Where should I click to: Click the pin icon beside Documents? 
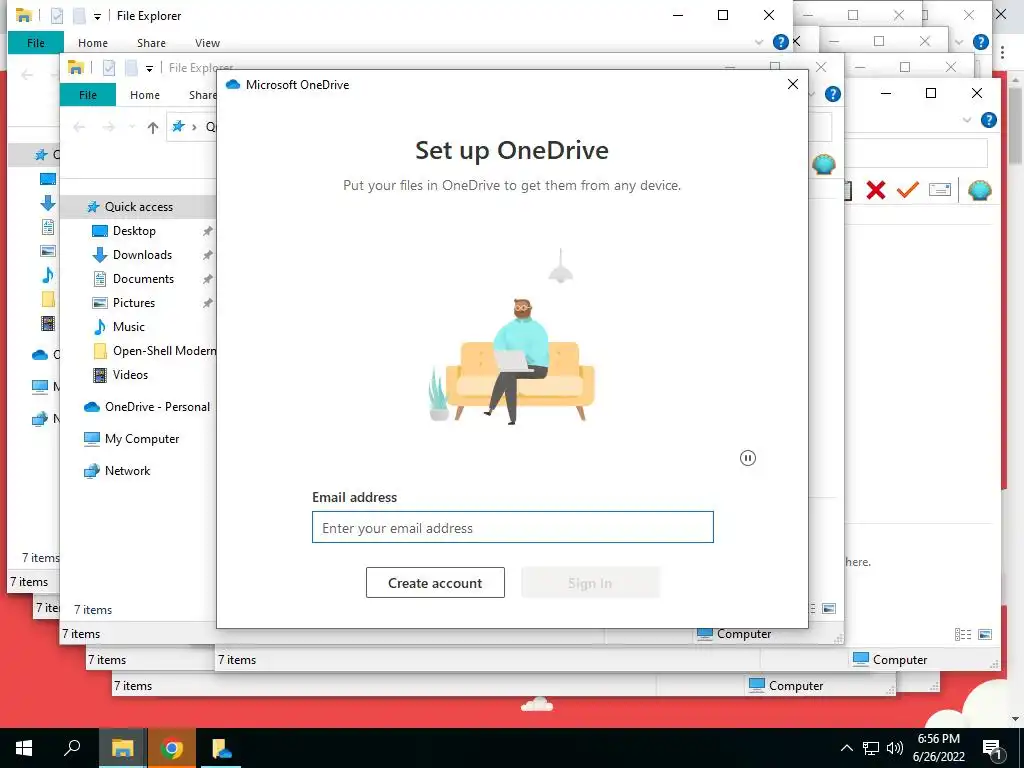pos(207,279)
